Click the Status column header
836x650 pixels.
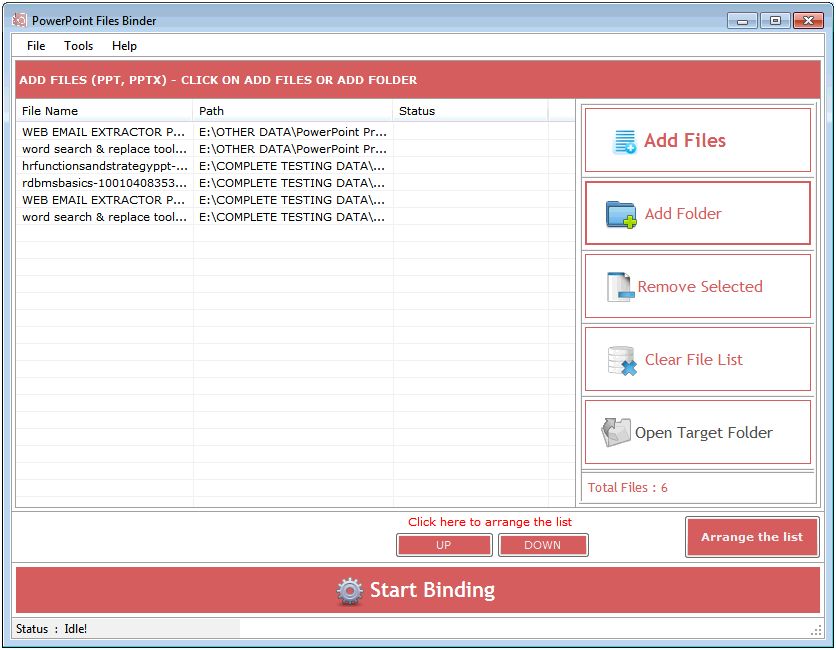click(x=470, y=111)
